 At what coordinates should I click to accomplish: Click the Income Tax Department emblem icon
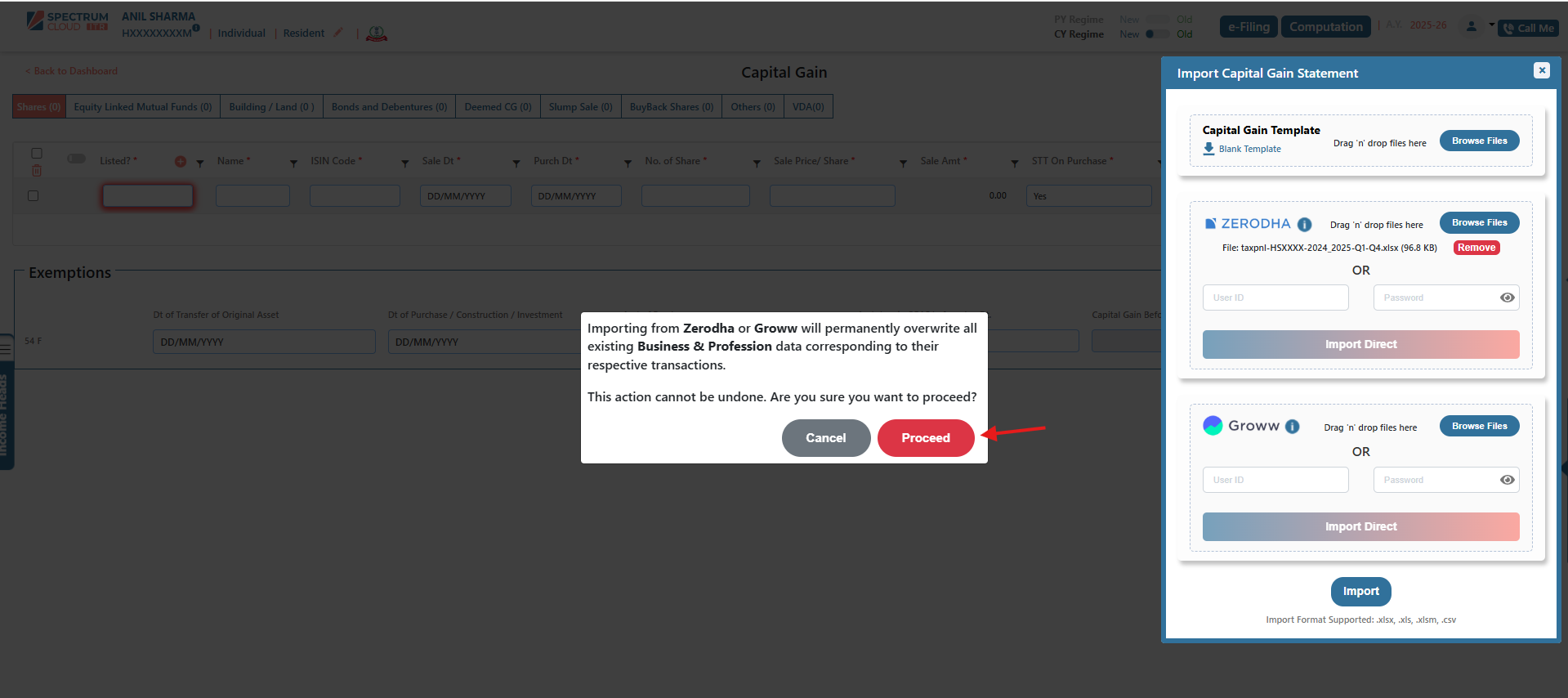coord(377,34)
